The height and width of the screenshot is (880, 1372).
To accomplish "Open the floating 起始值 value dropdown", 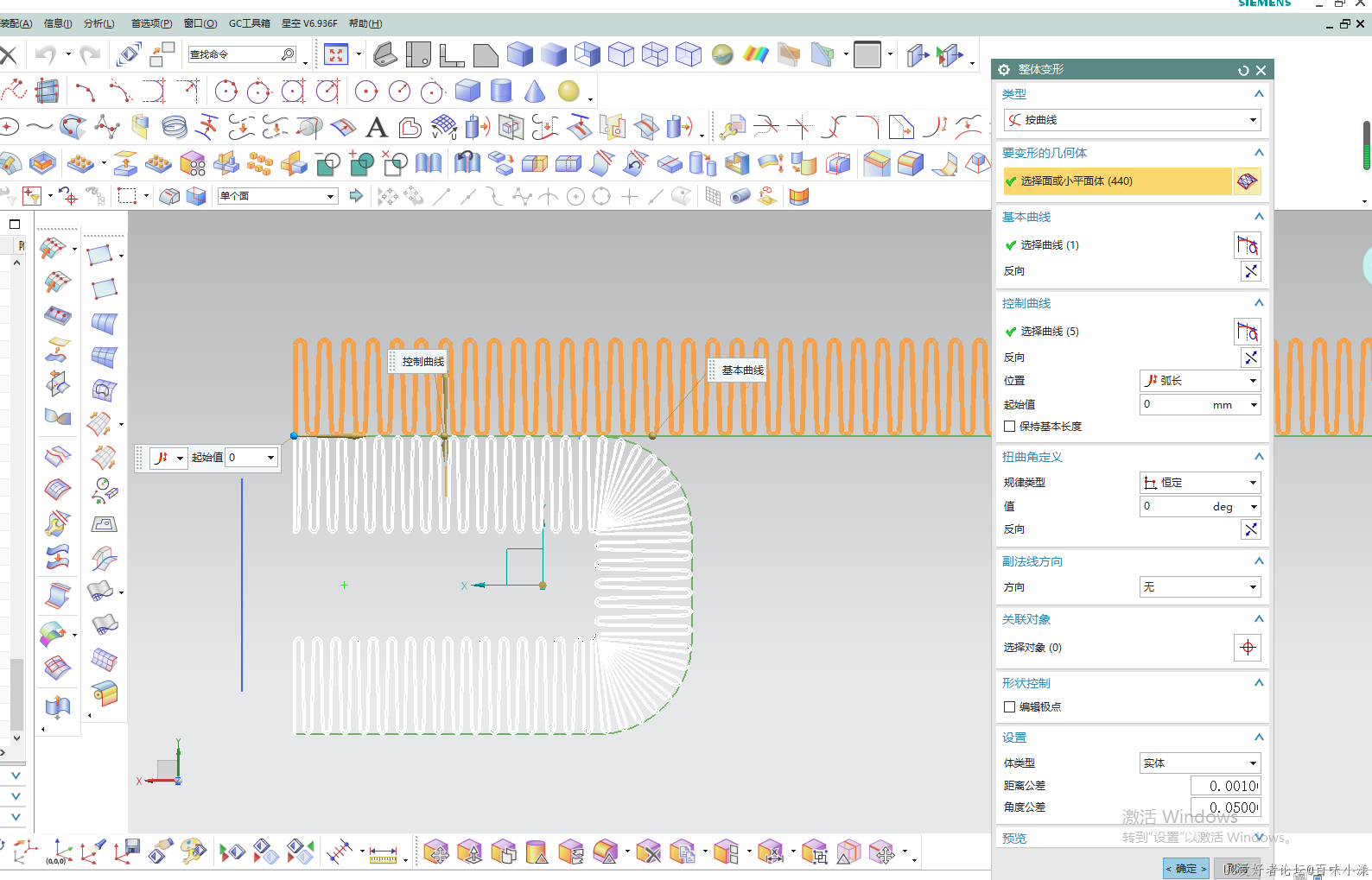I will tap(270, 458).
